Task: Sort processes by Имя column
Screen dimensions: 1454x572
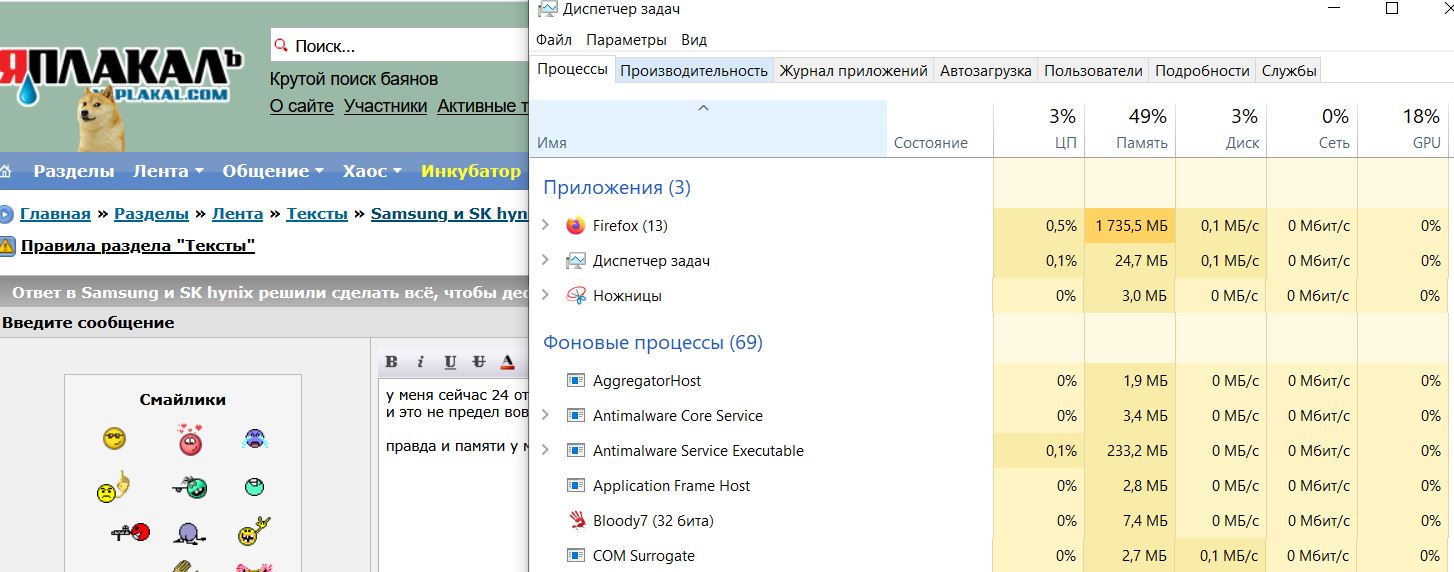Action: [x=708, y=128]
